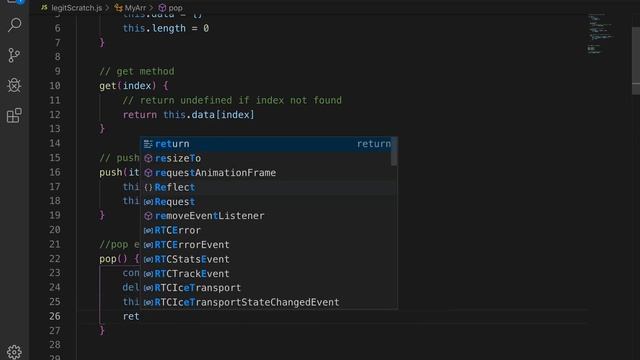Click the suggestion list scrollbar thumb
Viewport: 640px width, 360px height.
pos(394,151)
